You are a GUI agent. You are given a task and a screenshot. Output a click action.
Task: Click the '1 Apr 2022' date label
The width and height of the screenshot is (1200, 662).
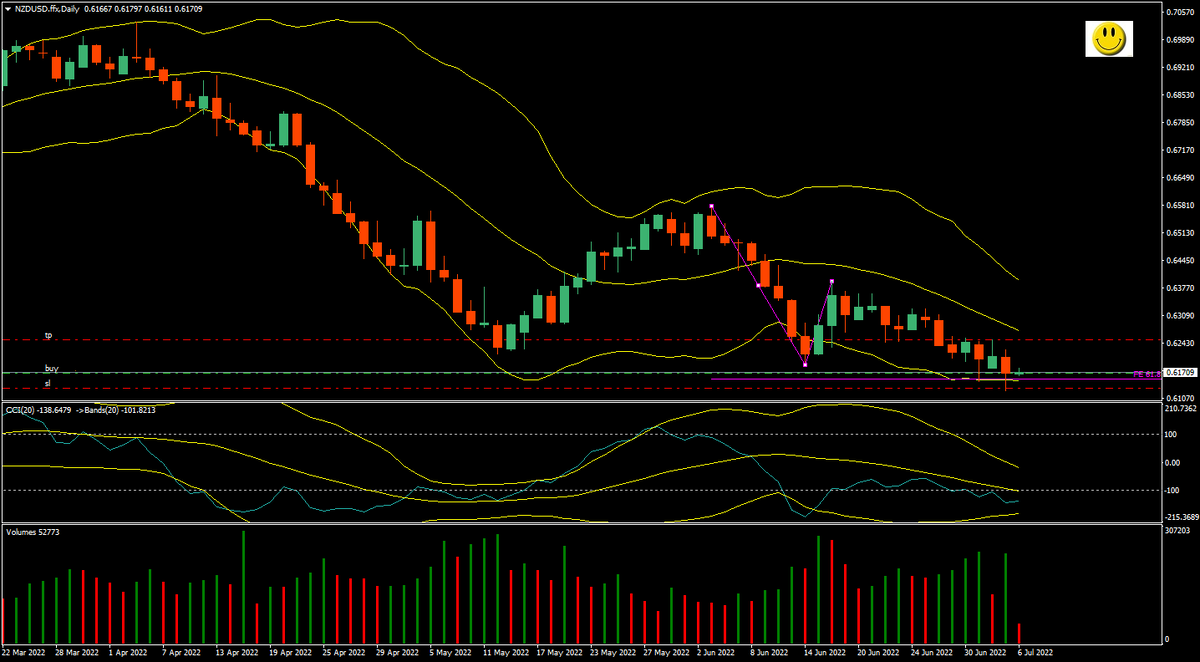pyautogui.click(x=126, y=651)
